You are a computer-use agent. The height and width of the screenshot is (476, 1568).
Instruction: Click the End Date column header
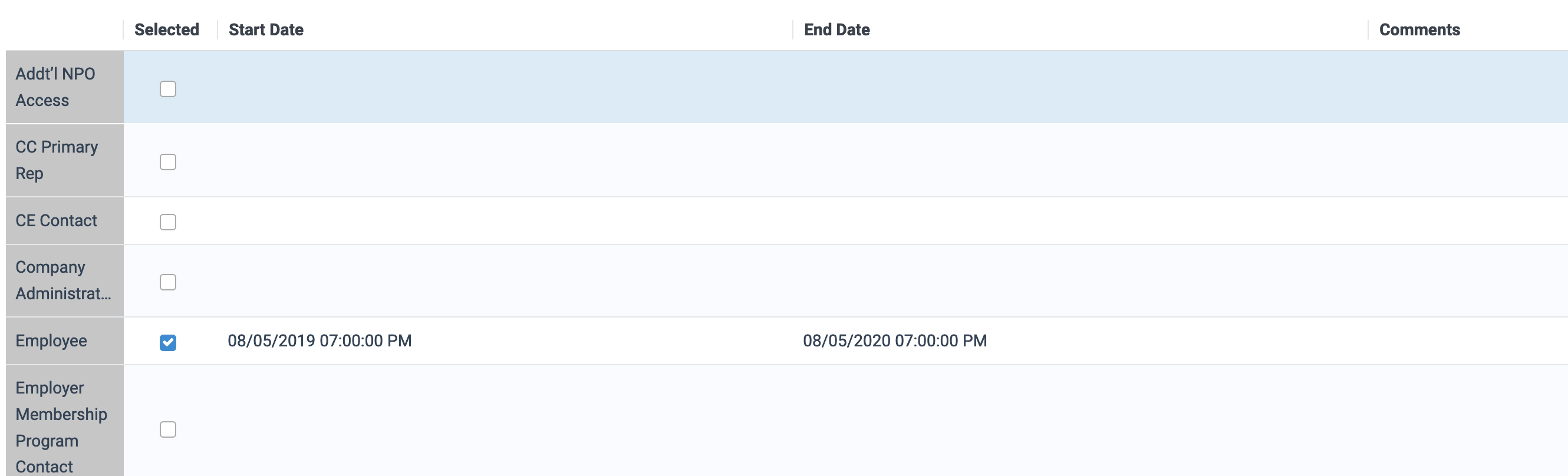point(837,30)
